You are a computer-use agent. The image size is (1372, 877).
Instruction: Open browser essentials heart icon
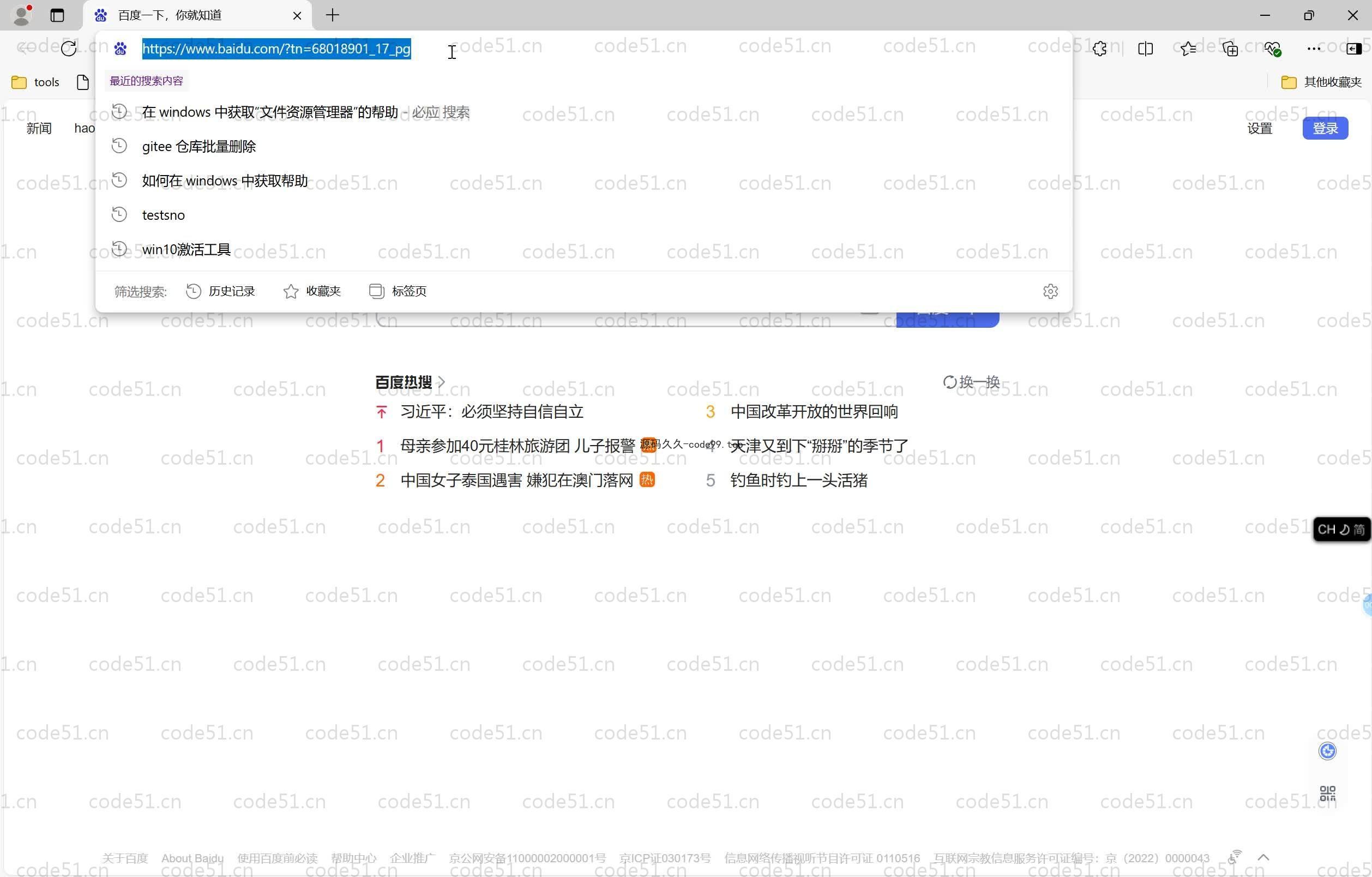(1273, 49)
